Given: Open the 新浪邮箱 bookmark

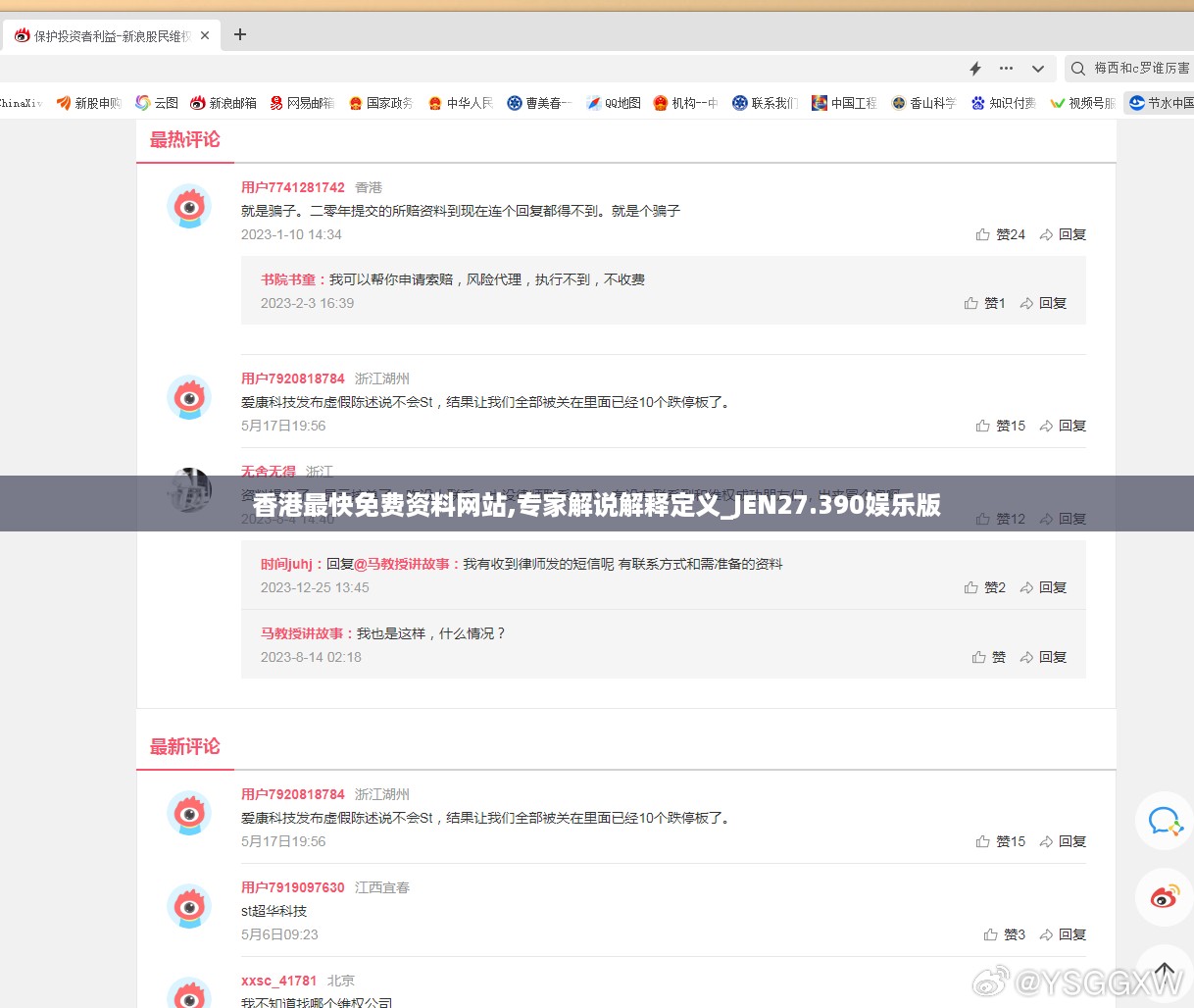Looking at the screenshot, I should coord(224,103).
